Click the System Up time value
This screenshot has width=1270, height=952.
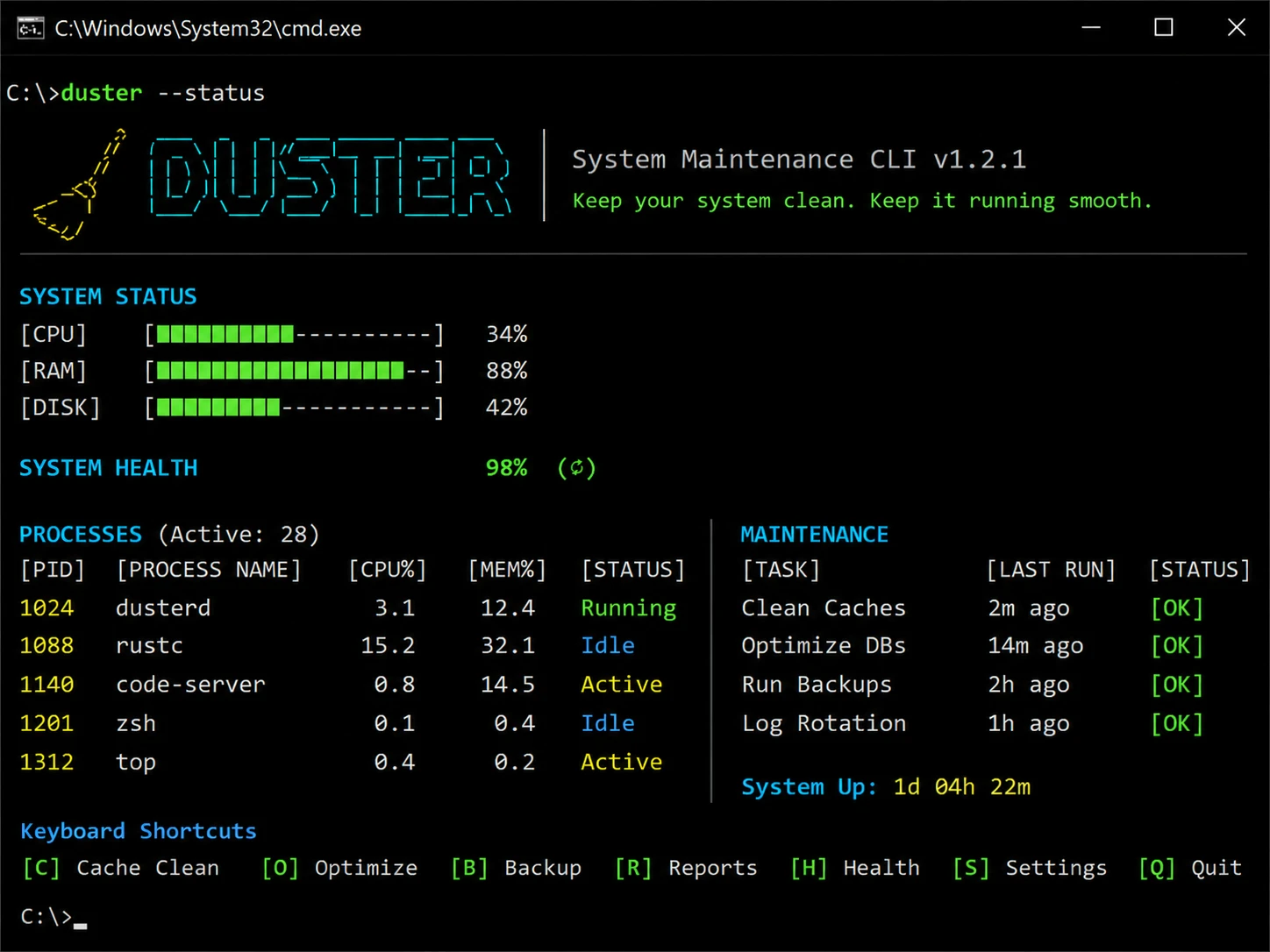coord(962,786)
